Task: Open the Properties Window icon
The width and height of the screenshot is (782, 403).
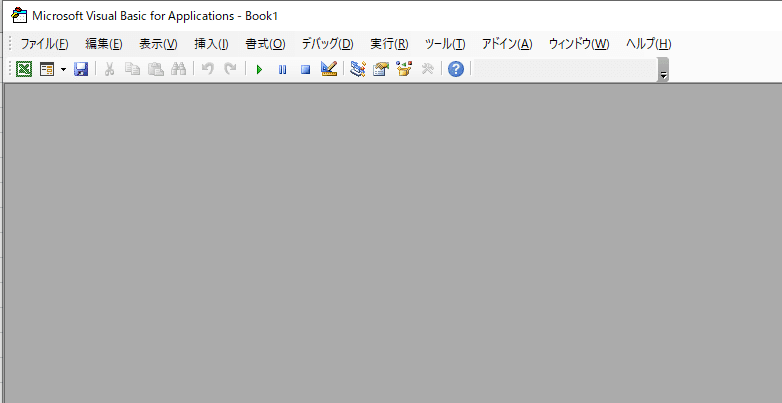Action: coord(381,69)
